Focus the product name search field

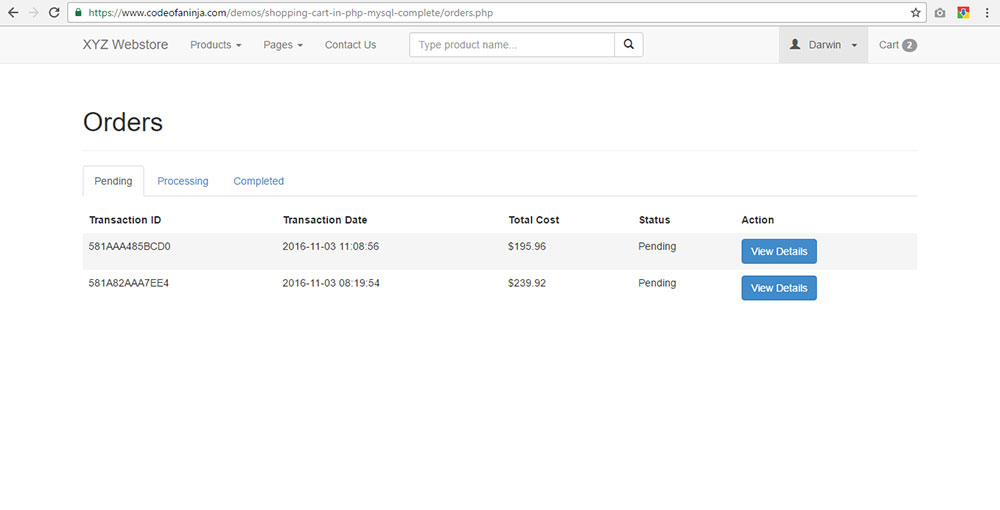(x=512, y=45)
